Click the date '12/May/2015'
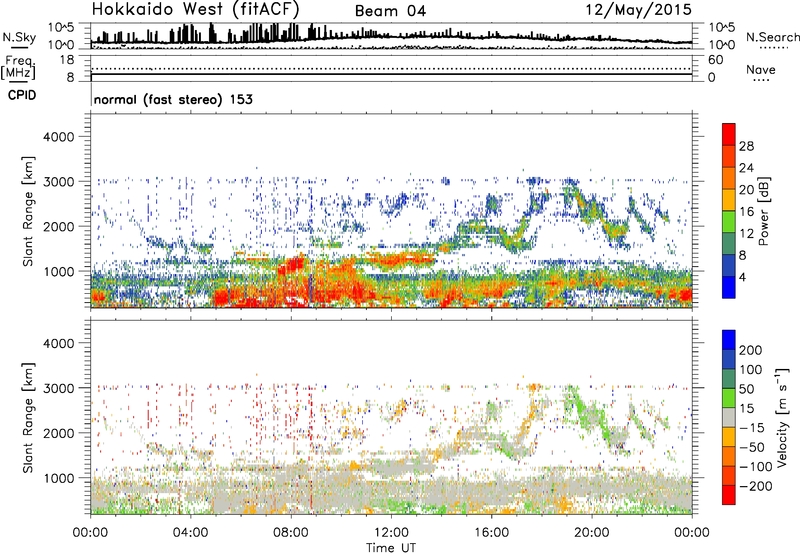The width and height of the screenshot is (800, 554). click(638, 10)
